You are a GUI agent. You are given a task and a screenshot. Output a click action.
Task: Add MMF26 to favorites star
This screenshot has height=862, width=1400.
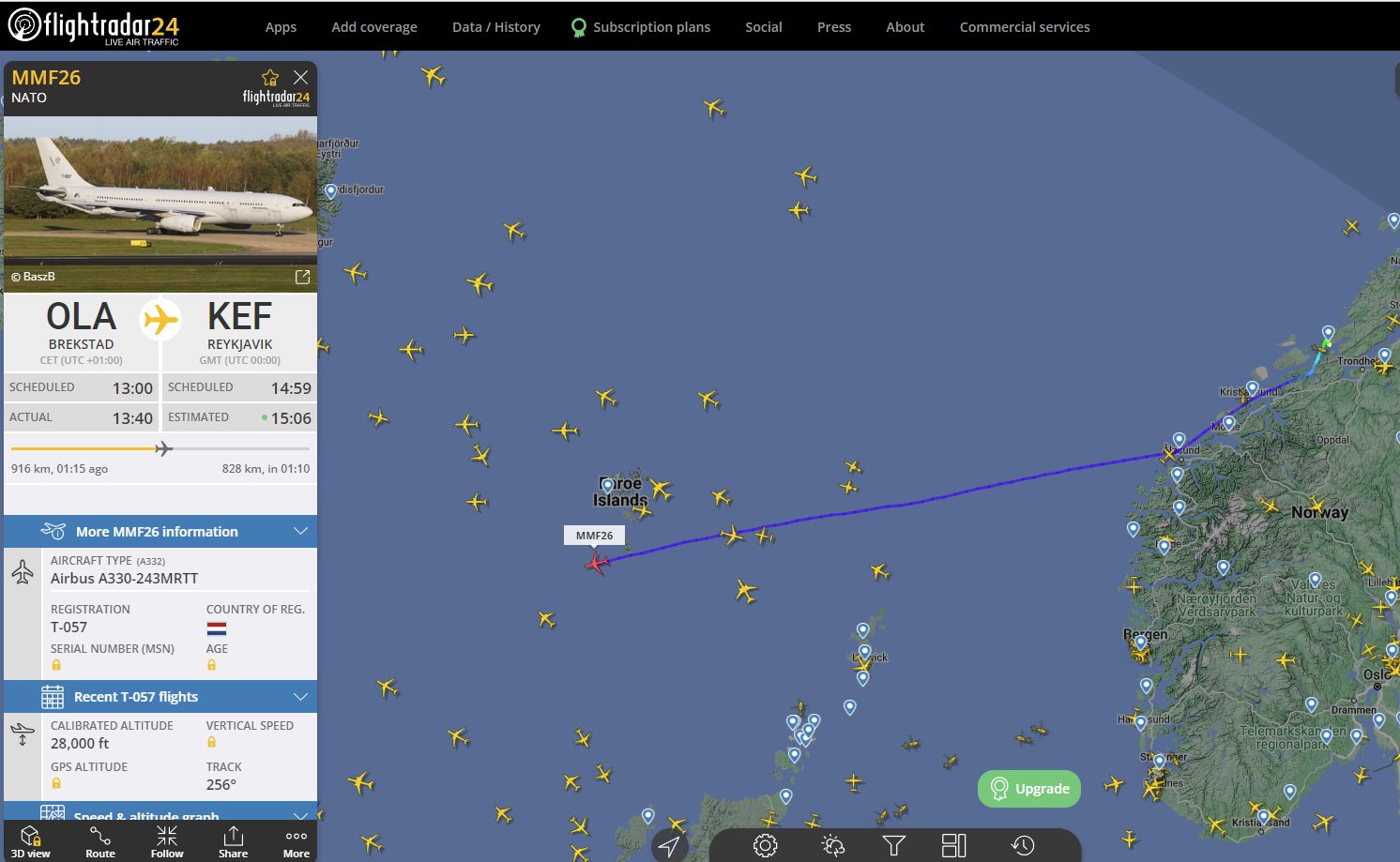point(270,78)
